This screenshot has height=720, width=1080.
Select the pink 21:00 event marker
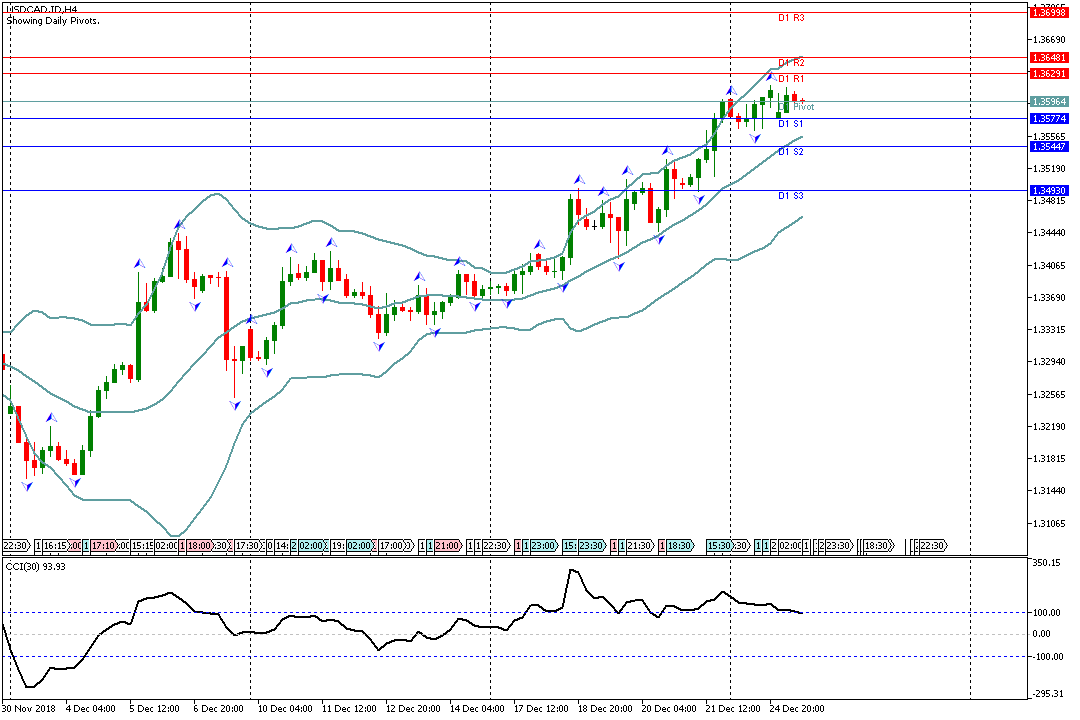tap(448, 546)
